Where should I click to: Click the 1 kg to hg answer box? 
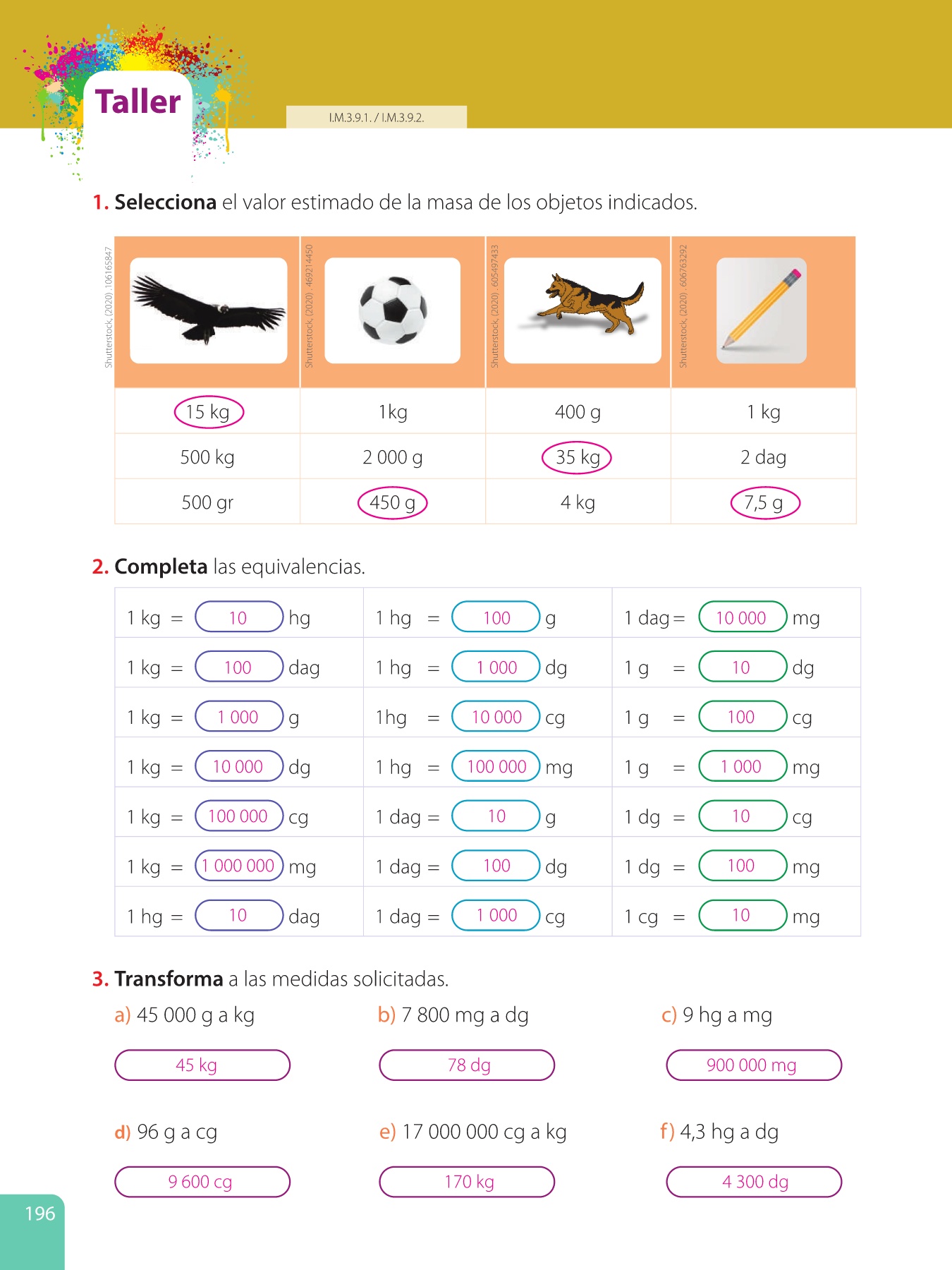pyautogui.click(x=238, y=618)
